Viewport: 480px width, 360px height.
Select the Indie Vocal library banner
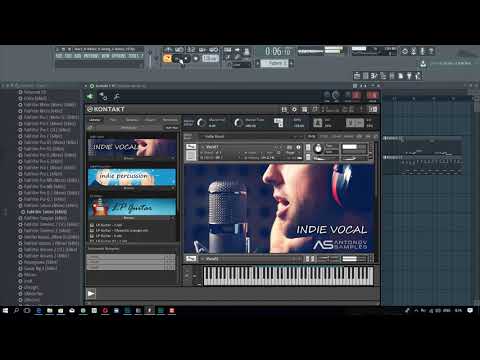point(132,147)
